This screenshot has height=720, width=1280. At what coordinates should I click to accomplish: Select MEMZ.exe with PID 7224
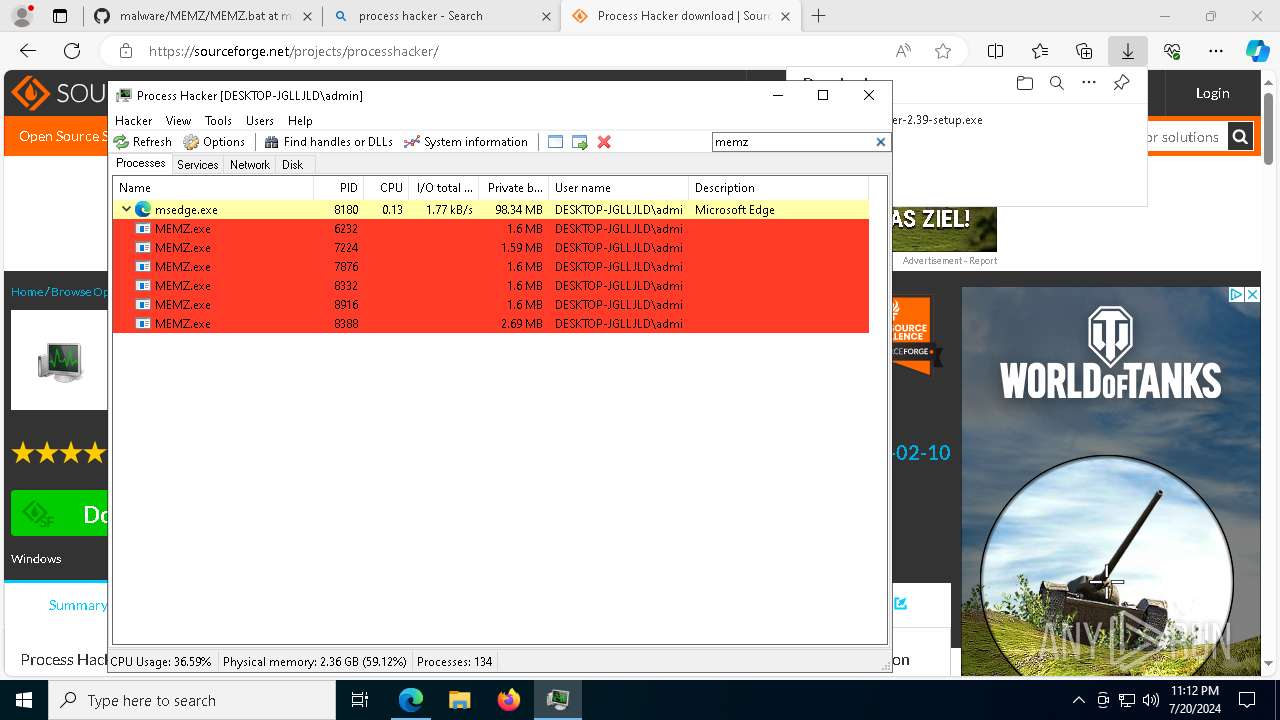pyautogui.click(x=491, y=248)
